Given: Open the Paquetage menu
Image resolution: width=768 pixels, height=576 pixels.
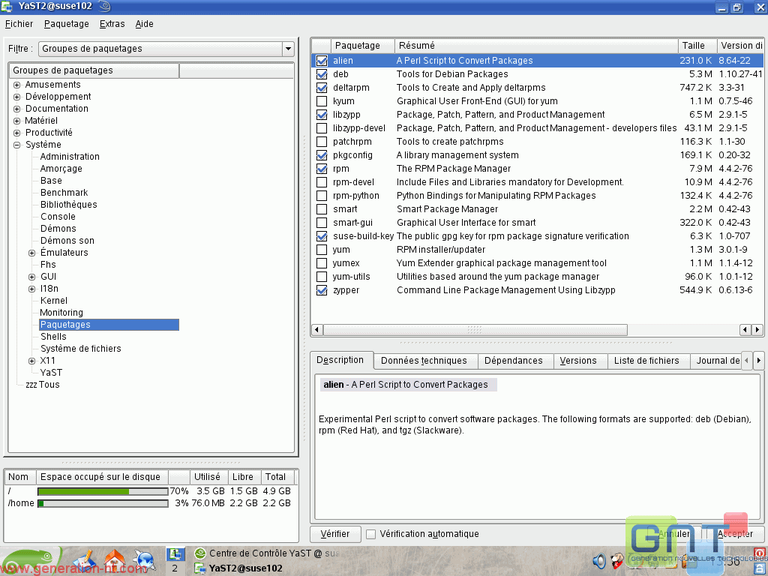Looking at the screenshot, I should pyautogui.click(x=67, y=24).
